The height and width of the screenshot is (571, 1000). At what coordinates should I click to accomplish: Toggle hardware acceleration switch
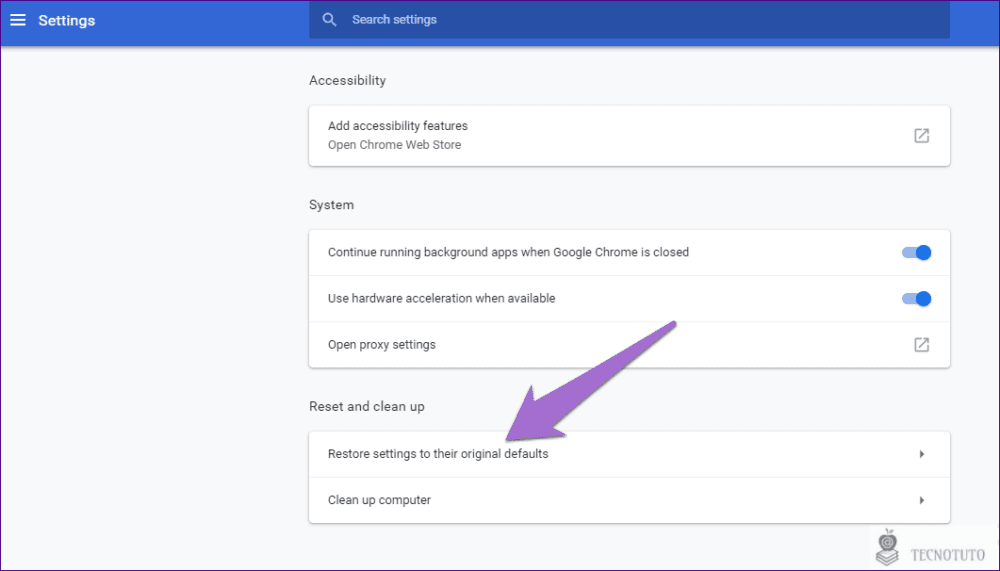[916, 299]
